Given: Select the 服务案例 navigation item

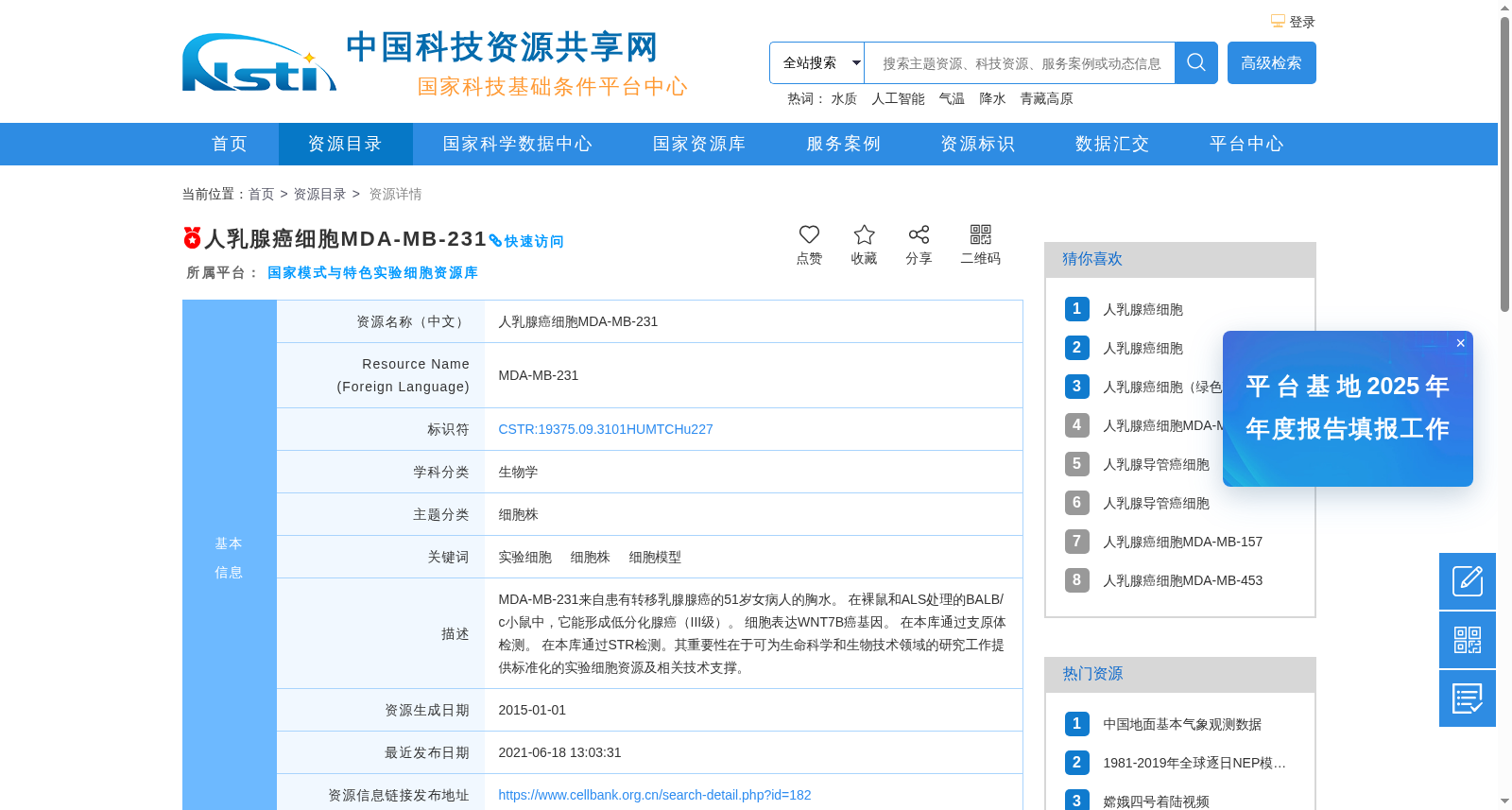Looking at the screenshot, I should pyautogui.click(x=843, y=144).
